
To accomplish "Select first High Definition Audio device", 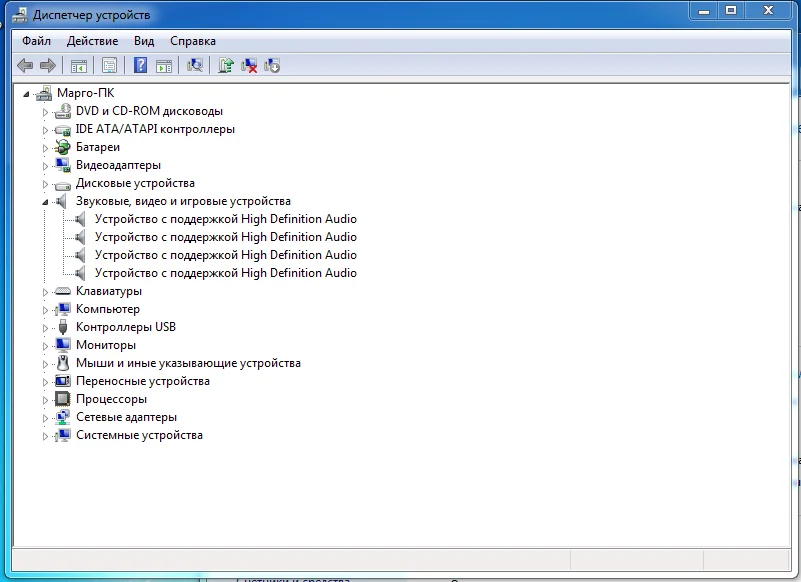I will (226, 219).
